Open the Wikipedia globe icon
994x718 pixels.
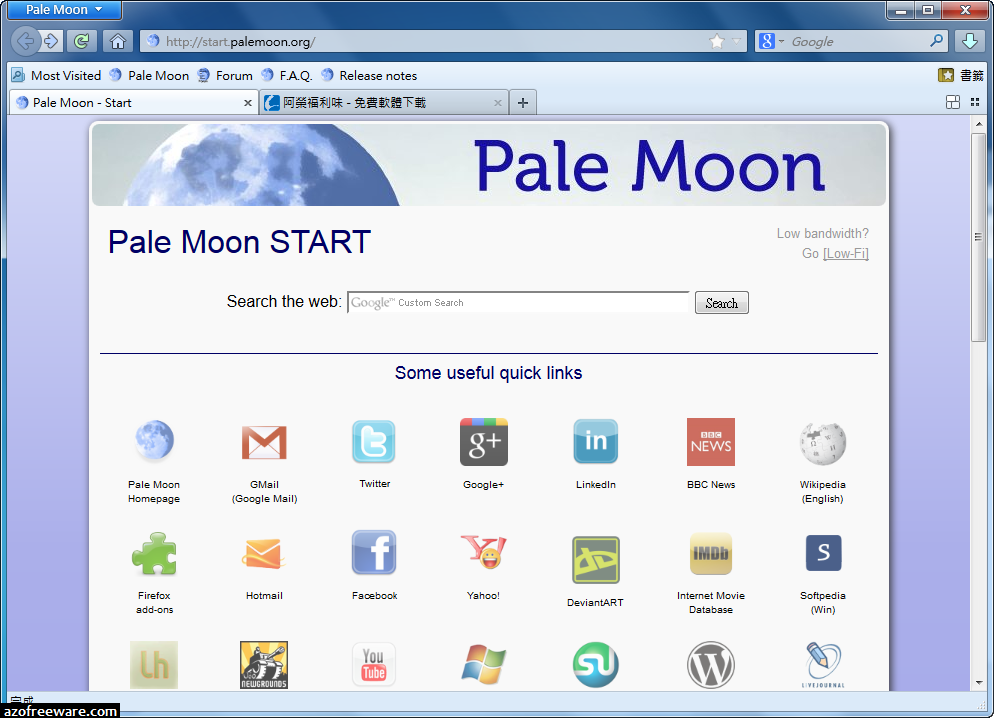823,444
